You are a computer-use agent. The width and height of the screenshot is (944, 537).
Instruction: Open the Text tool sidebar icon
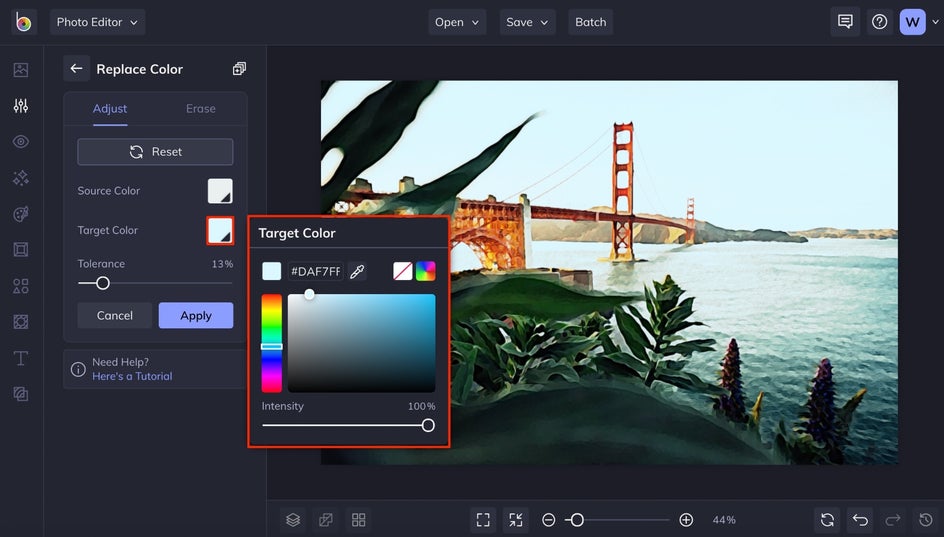pyautogui.click(x=21, y=358)
